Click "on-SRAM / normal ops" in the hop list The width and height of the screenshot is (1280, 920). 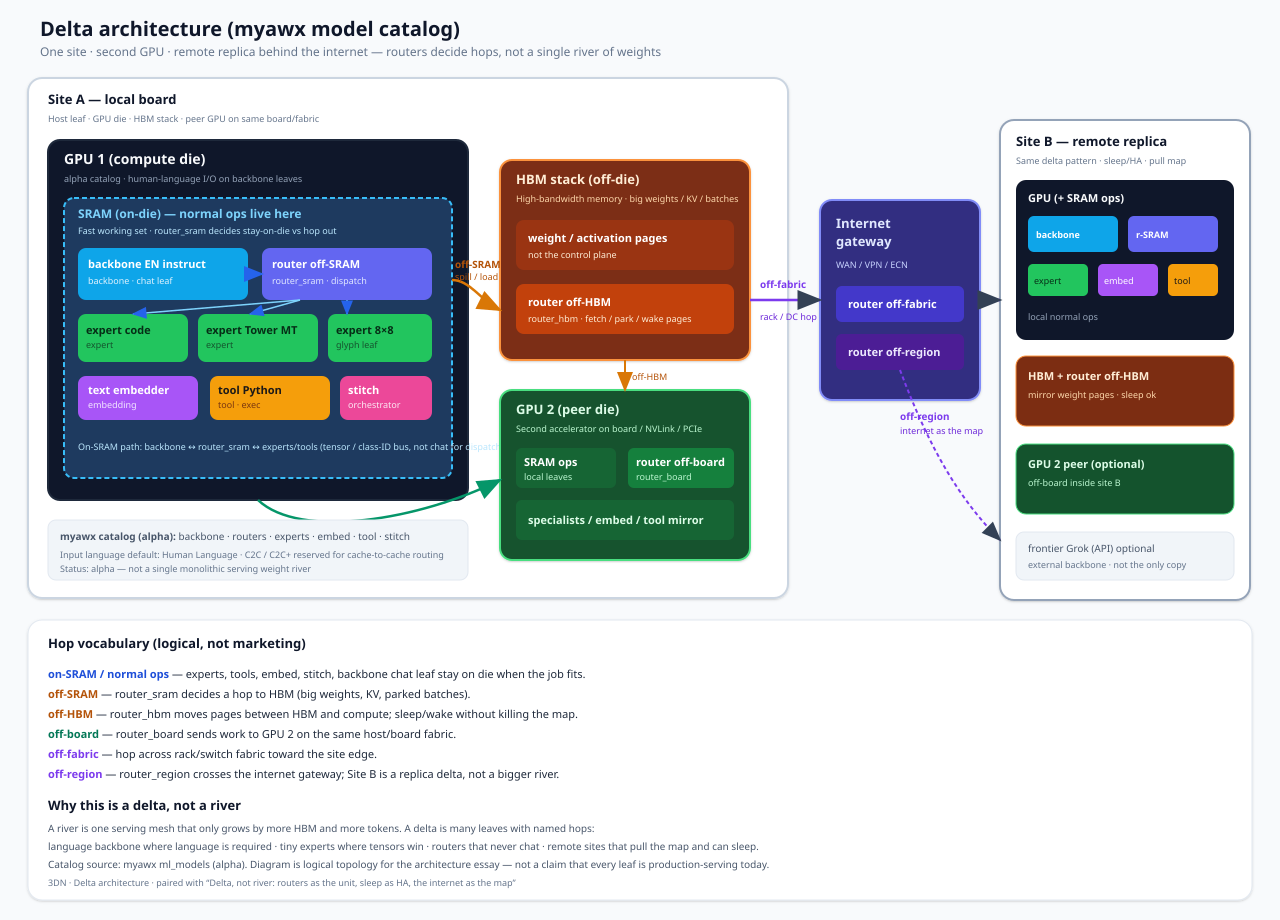[x=108, y=674]
